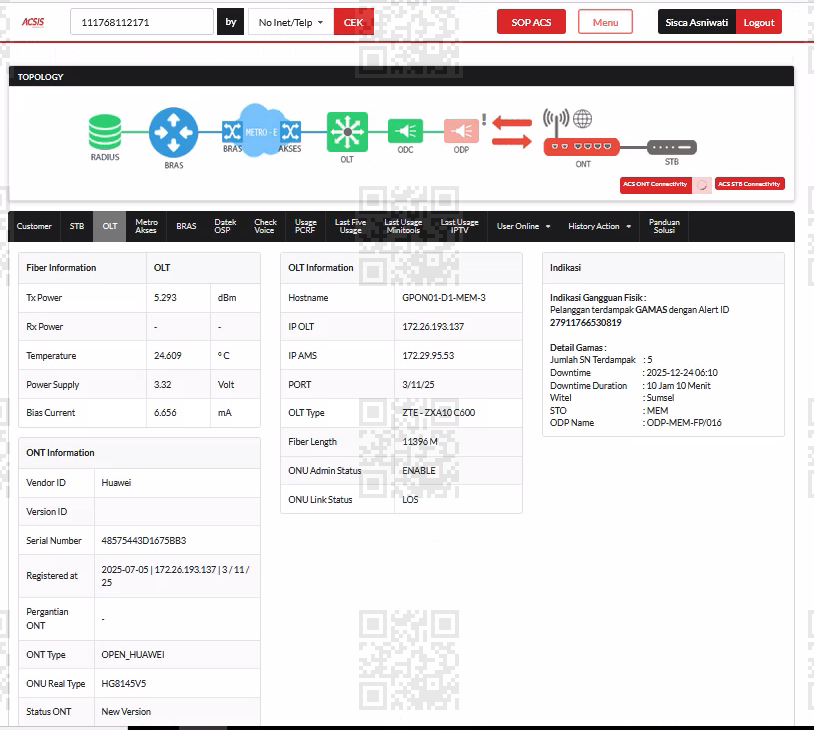Image resolution: width=814 pixels, height=730 pixels.
Task: Click the red CEK button
Action: tap(354, 22)
